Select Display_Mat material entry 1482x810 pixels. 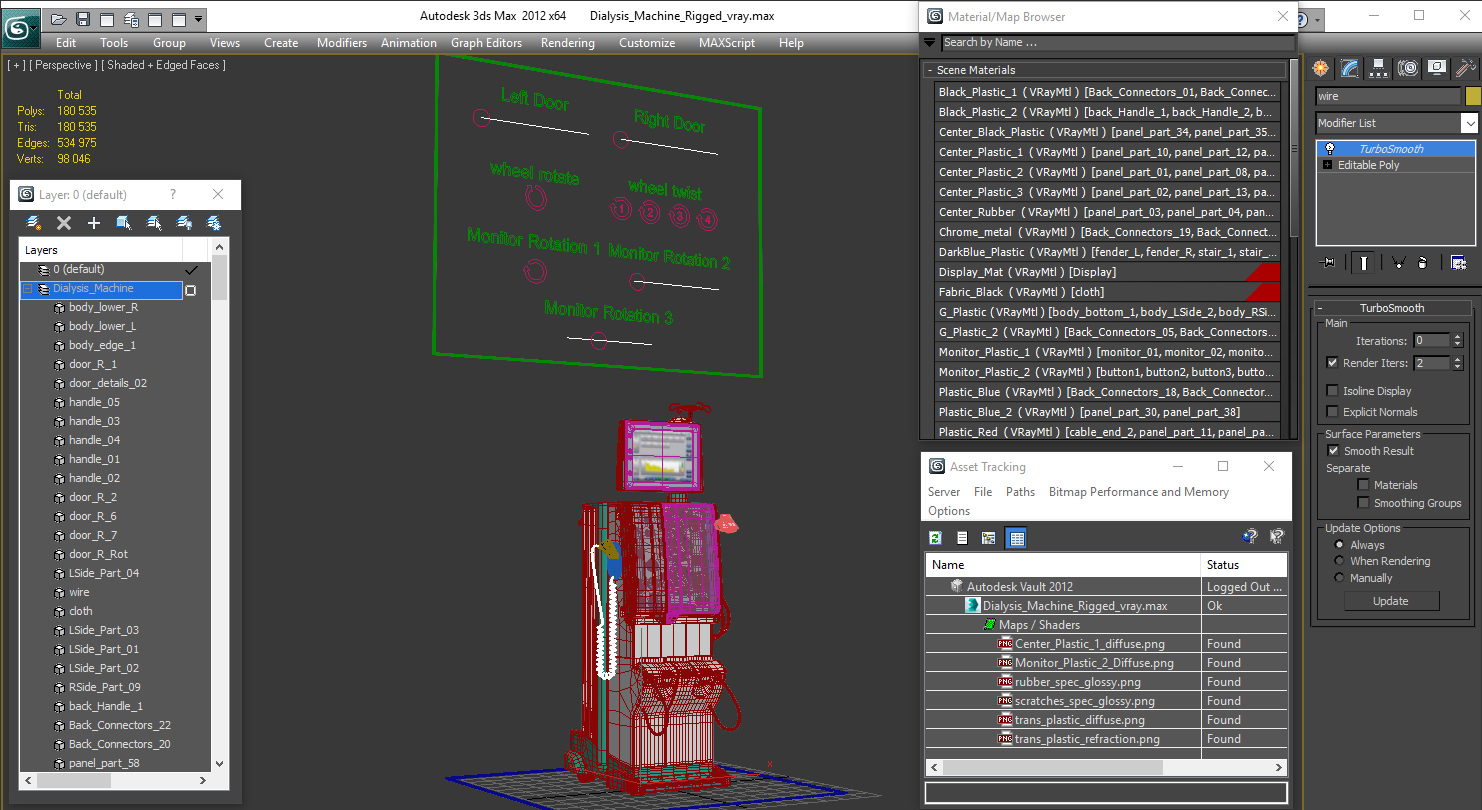click(1107, 272)
